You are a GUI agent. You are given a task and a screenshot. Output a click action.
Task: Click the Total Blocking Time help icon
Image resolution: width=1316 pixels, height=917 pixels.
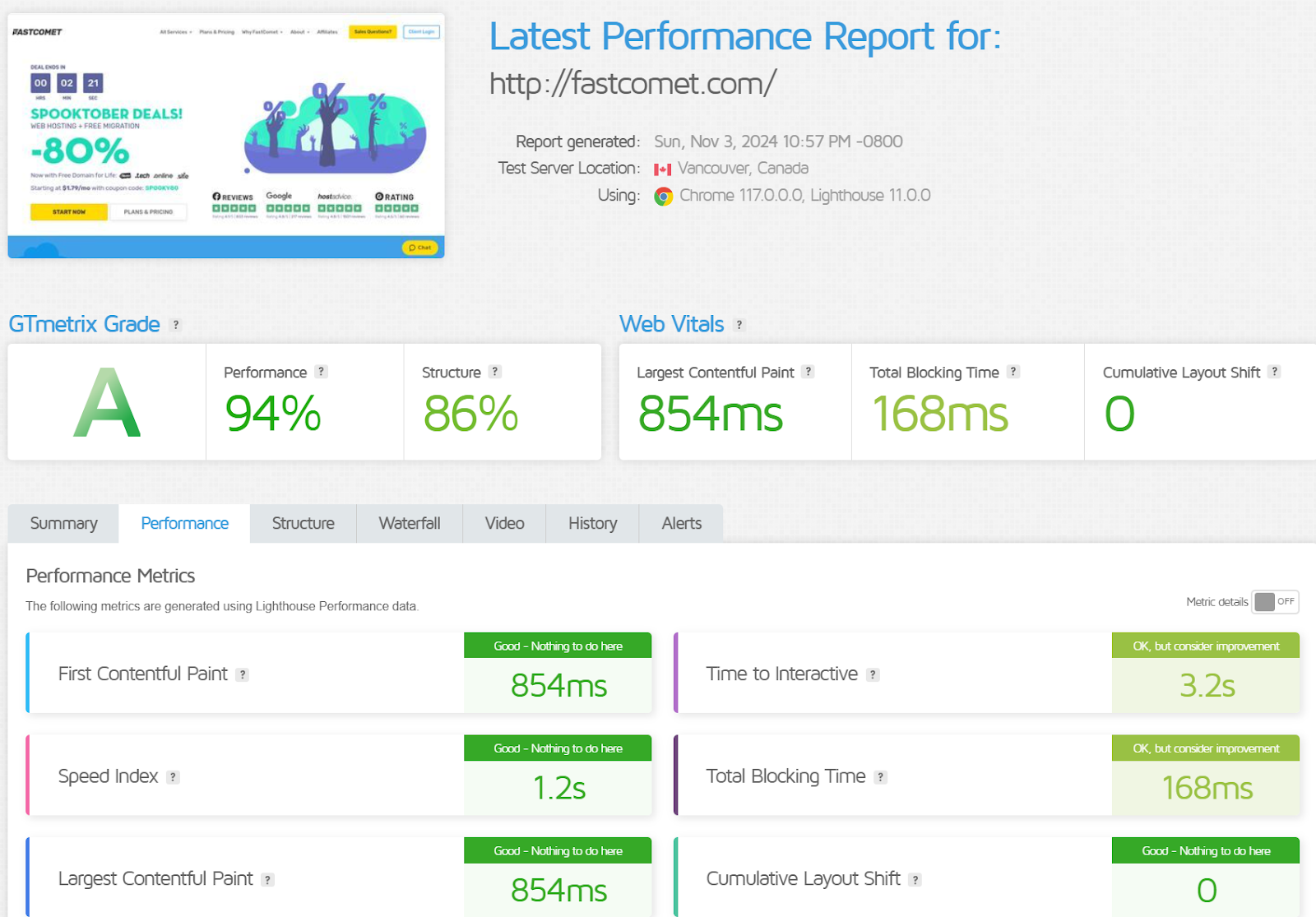[x=1012, y=372]
